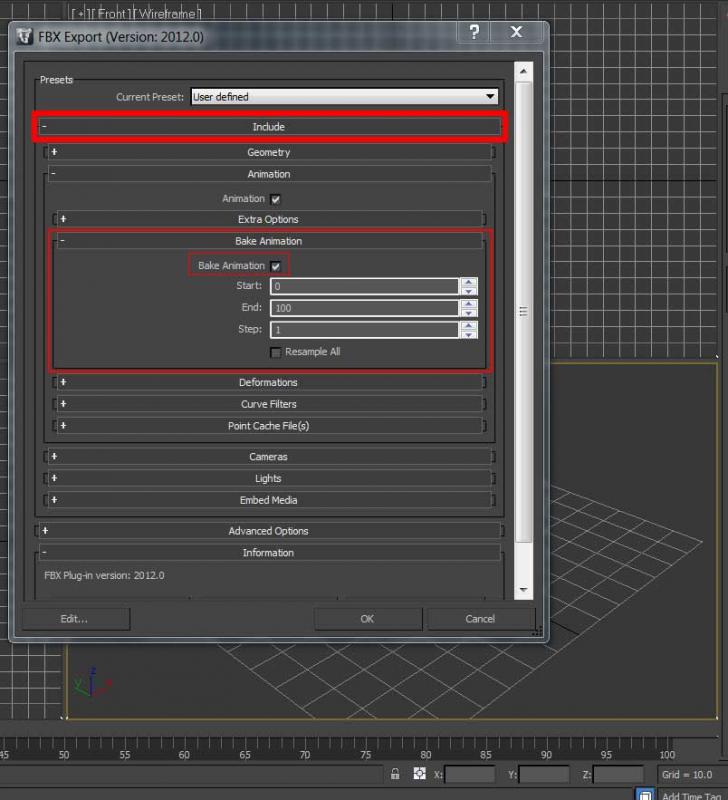
Task: Click the FBX Export help question mark
Action: click(474, 32)
